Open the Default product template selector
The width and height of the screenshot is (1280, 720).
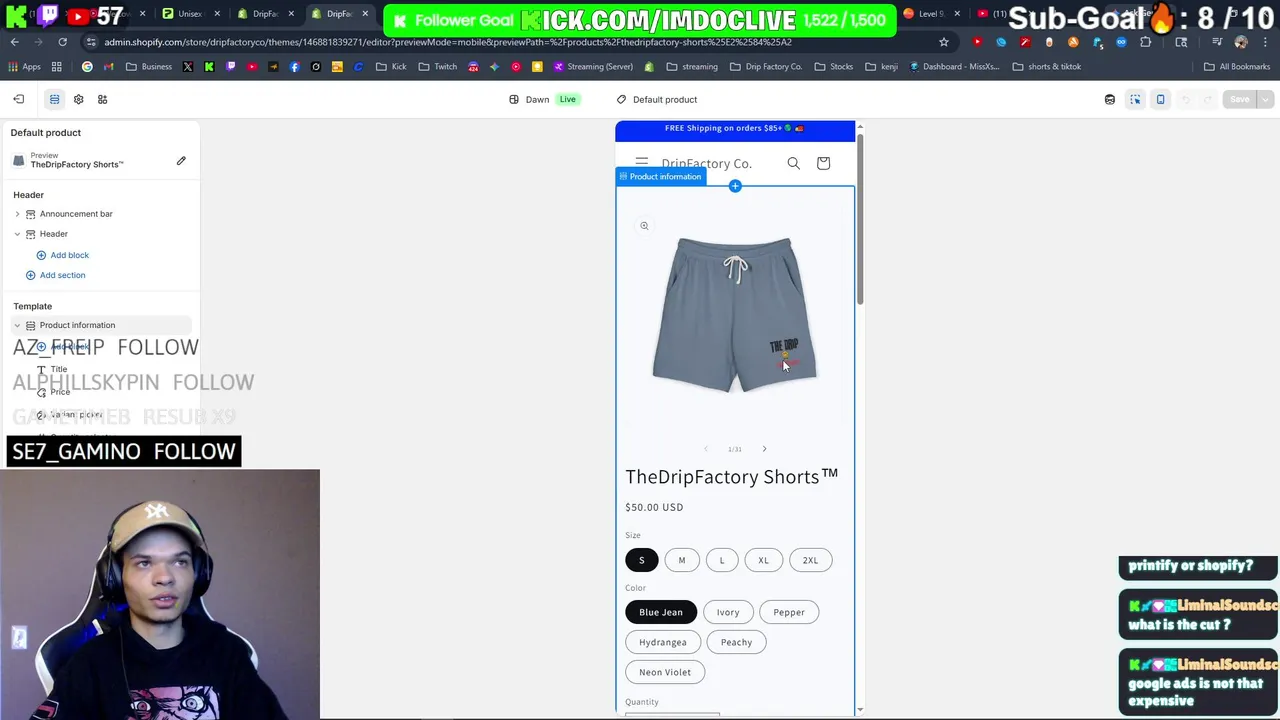(x=657, y=99)
